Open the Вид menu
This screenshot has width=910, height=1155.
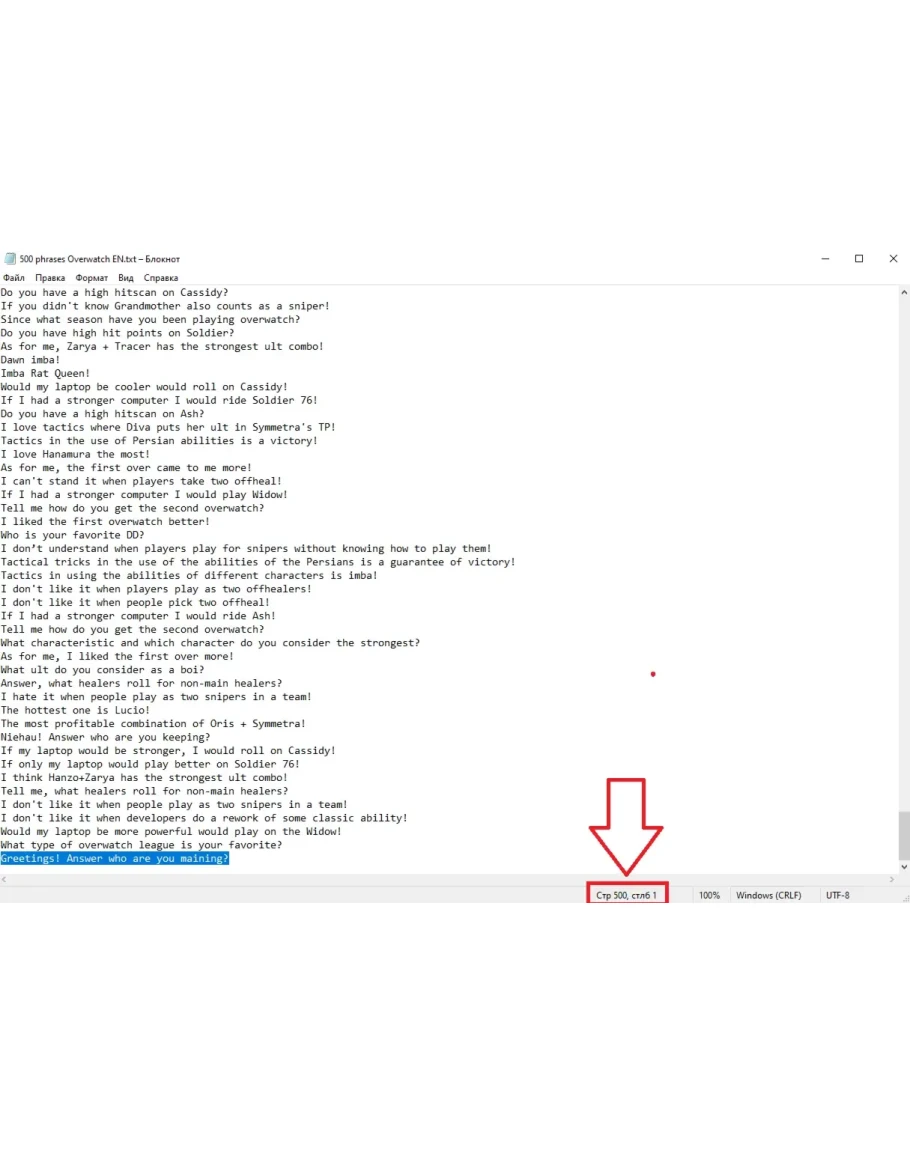coord(126,278)
